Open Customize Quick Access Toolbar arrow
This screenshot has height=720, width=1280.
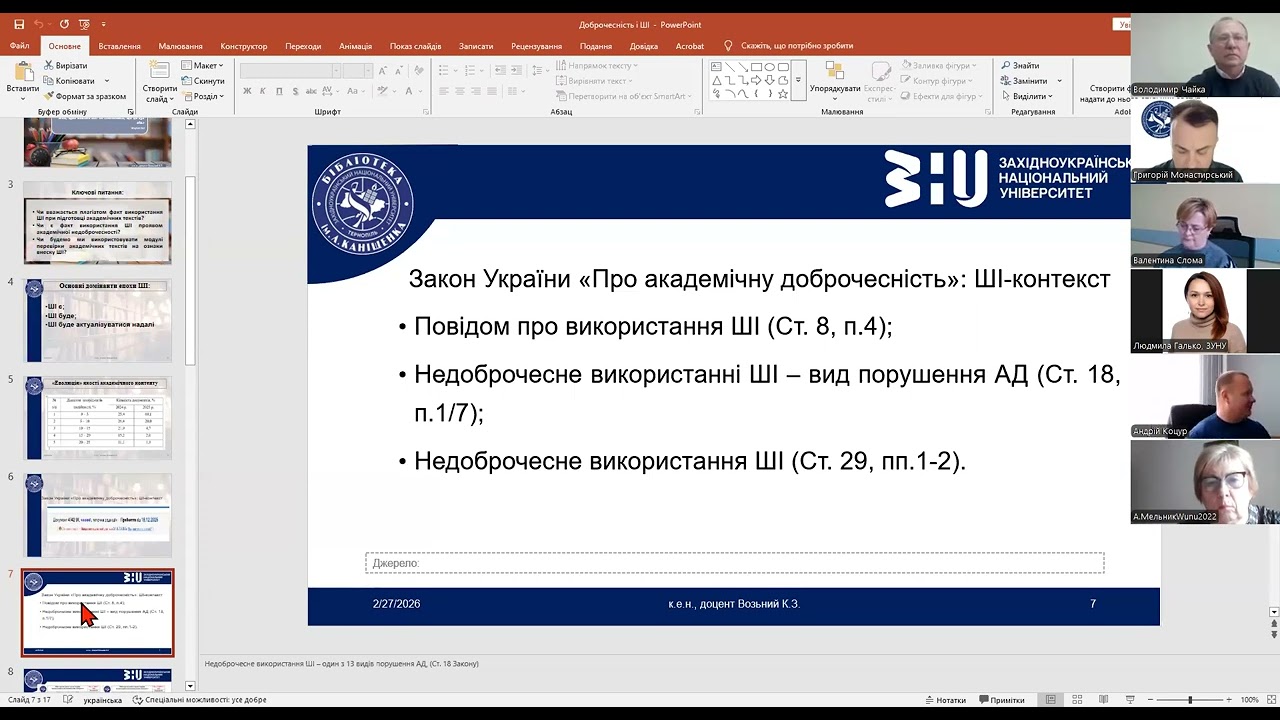tap(103, 24)
